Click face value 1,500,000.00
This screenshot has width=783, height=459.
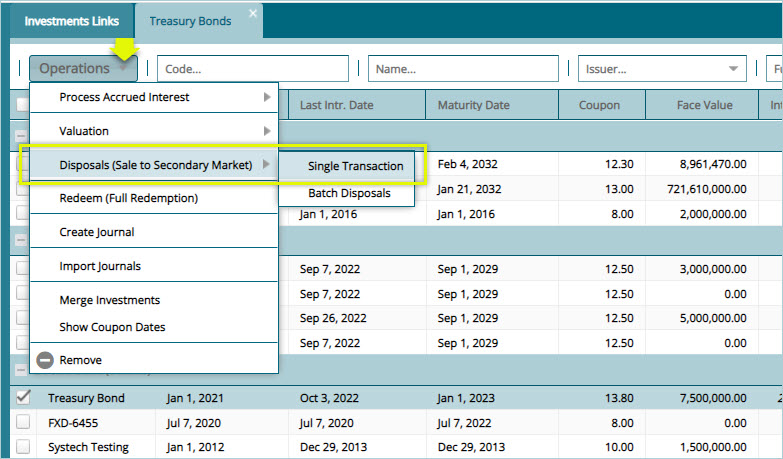click(713, 447)
